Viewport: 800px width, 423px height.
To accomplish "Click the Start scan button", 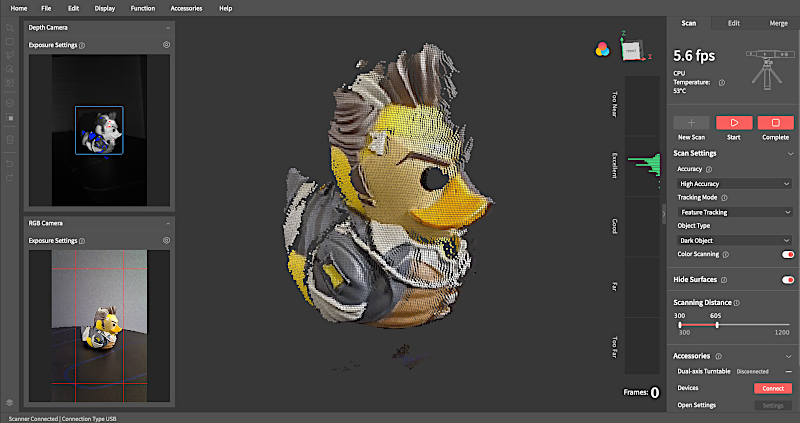I will tap(734, 122).
